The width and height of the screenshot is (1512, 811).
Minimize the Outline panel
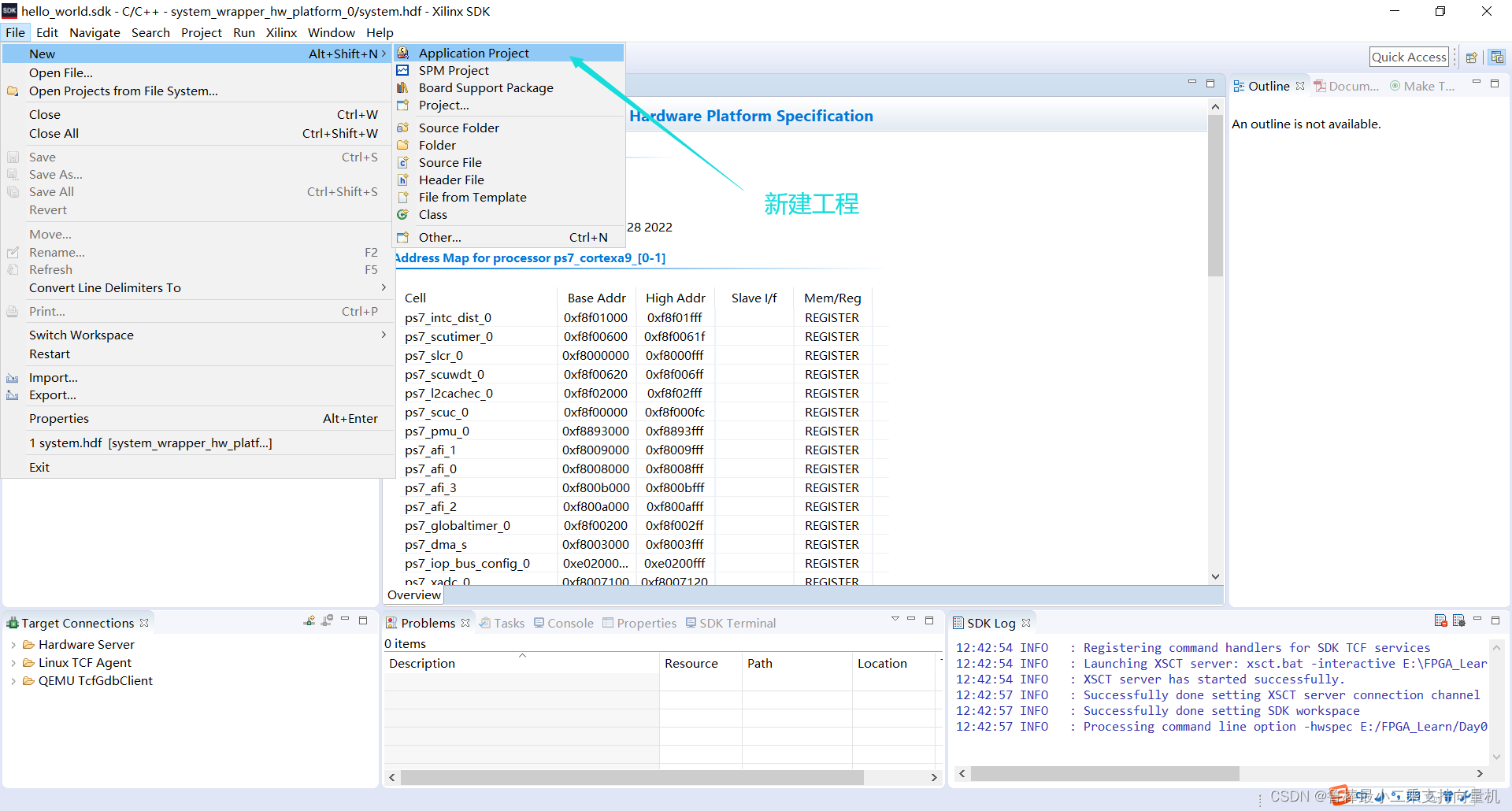pyautogui.click(x=1477, y=82)
